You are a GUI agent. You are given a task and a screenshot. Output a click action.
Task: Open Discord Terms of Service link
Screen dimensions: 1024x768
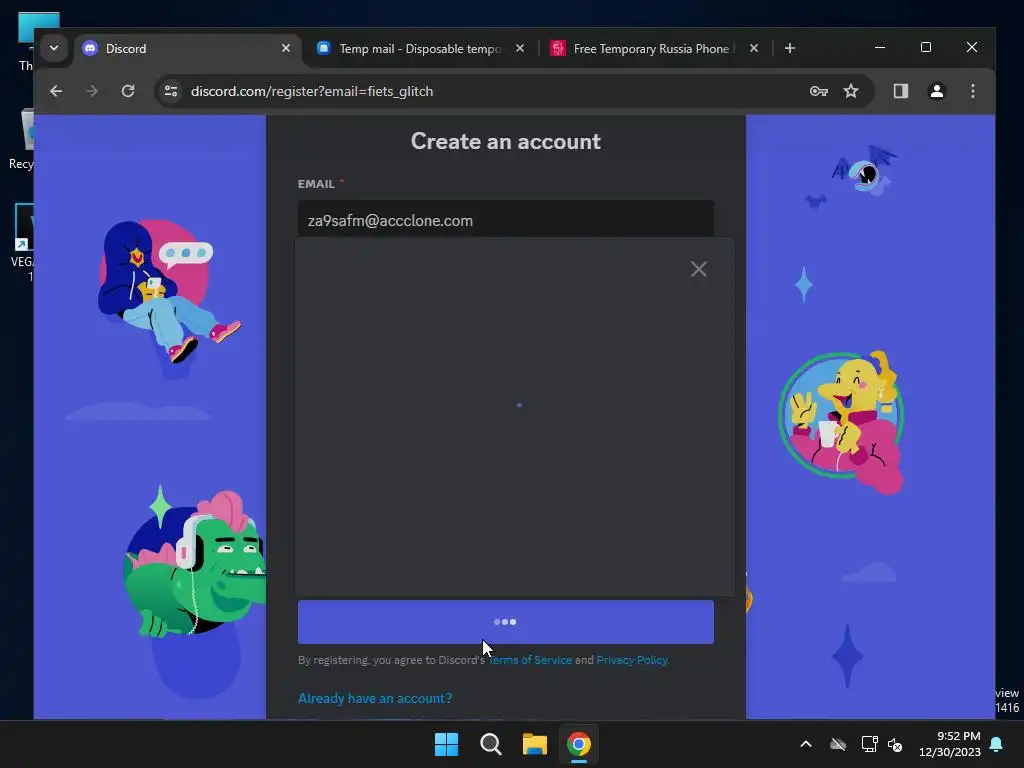pyautogui.click(x=530, y=660)
